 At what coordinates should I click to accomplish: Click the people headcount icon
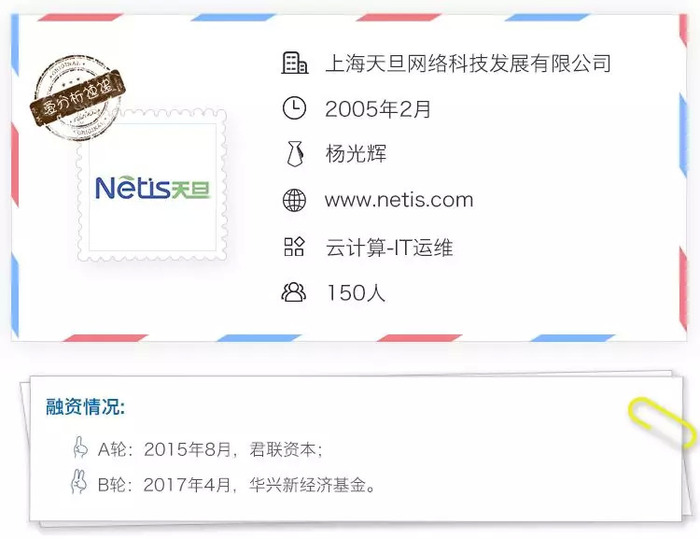(x=294, y=292)
